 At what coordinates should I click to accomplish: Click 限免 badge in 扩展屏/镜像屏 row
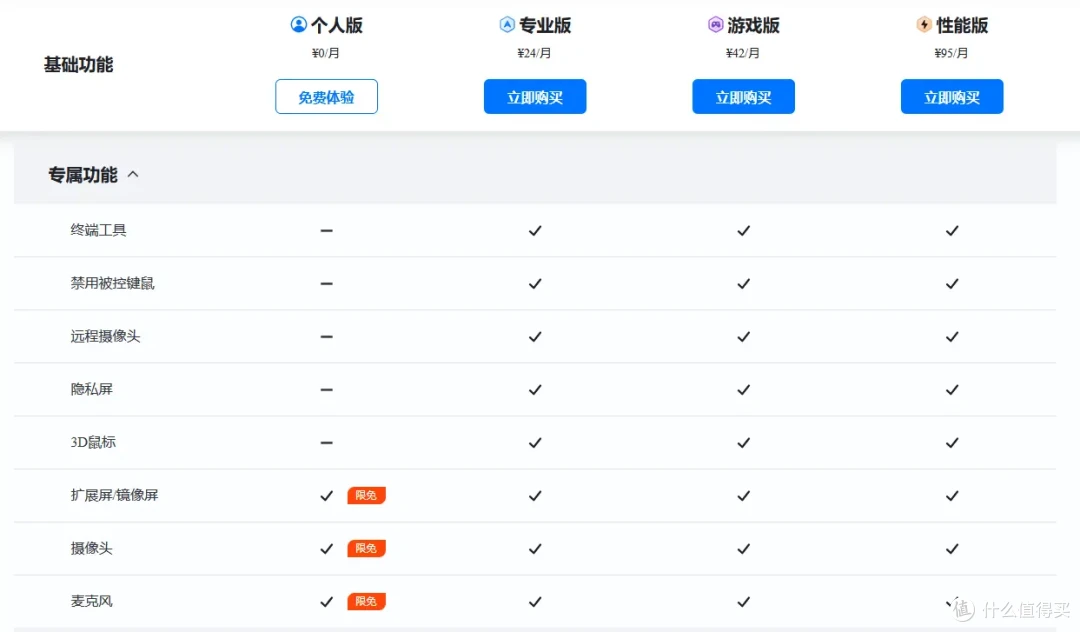click(x=366, y=495)
